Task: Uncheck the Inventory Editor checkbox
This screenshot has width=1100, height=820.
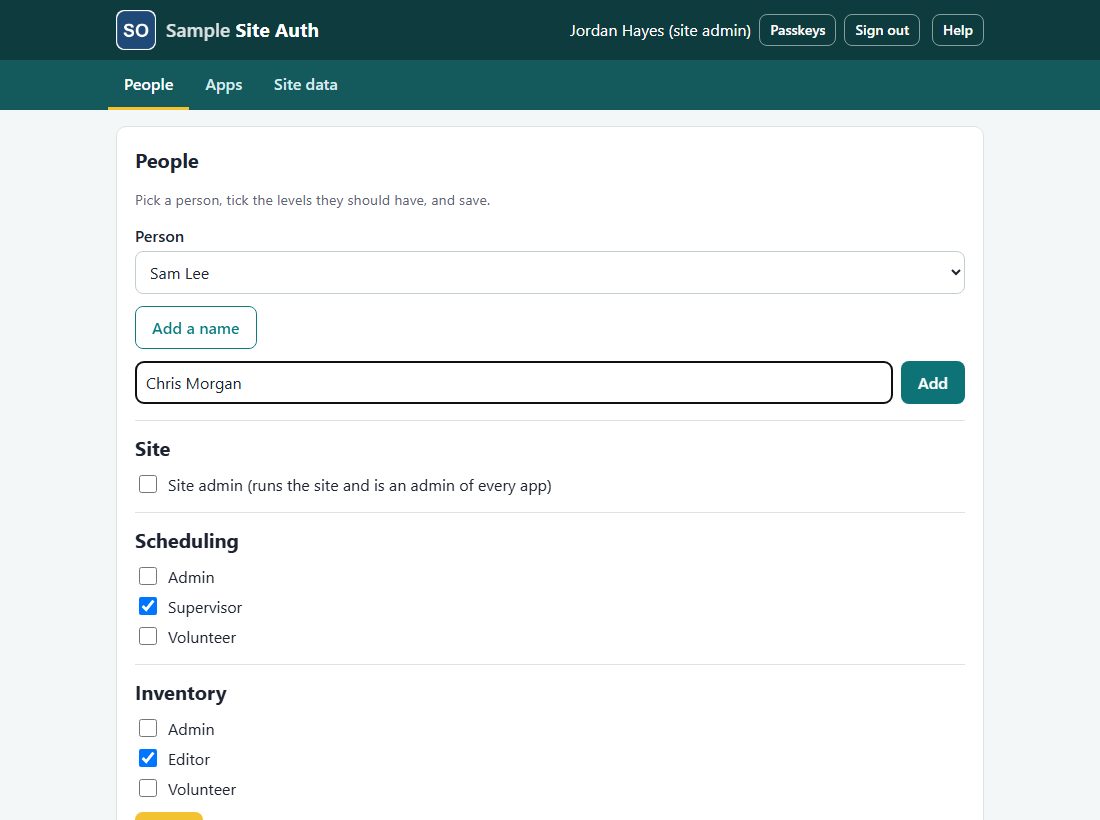Action: point(148,758)
